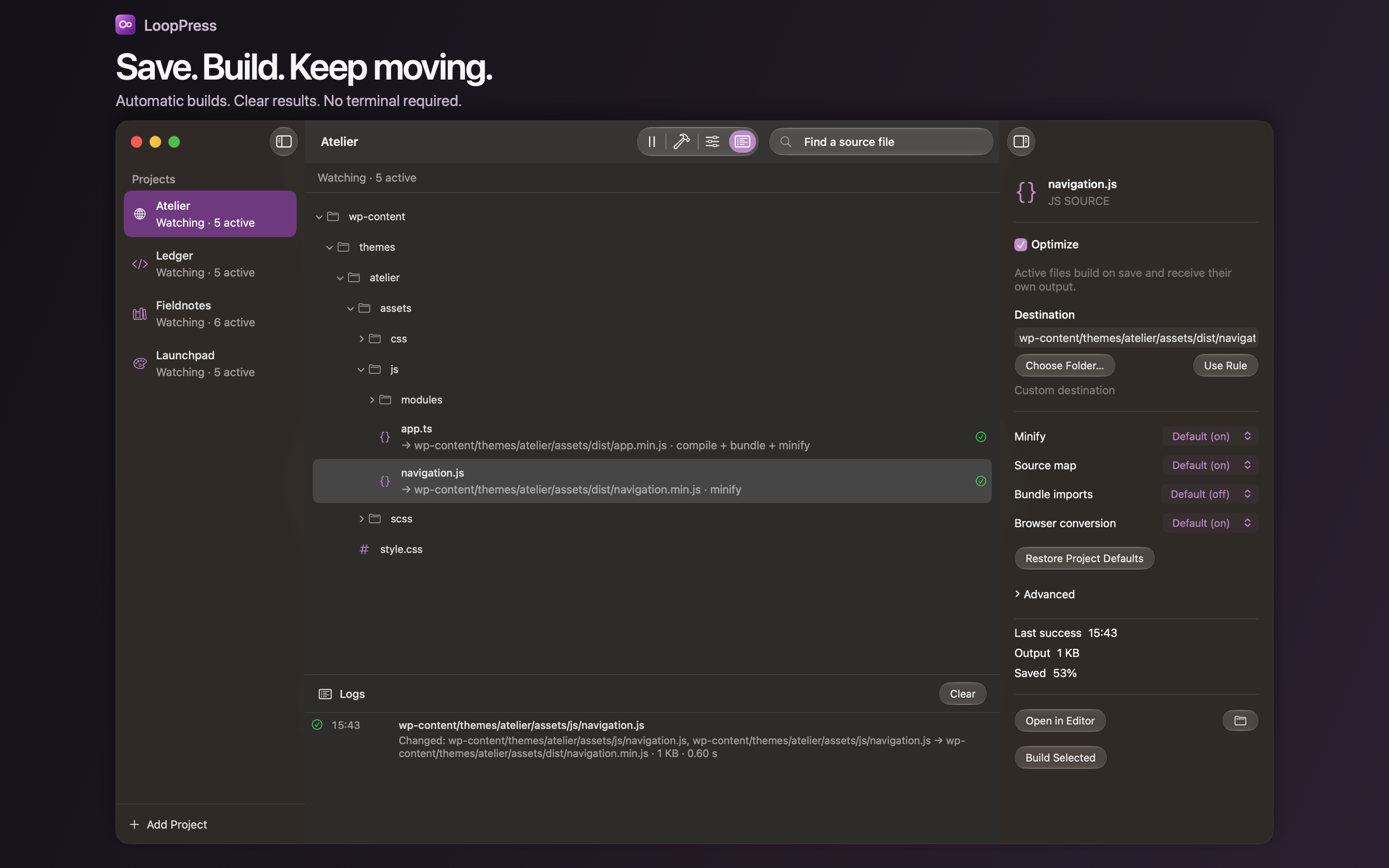Click Restore Project Defaults button
Viewport: 1389px width, 868px height.
tap(1084, 558)
